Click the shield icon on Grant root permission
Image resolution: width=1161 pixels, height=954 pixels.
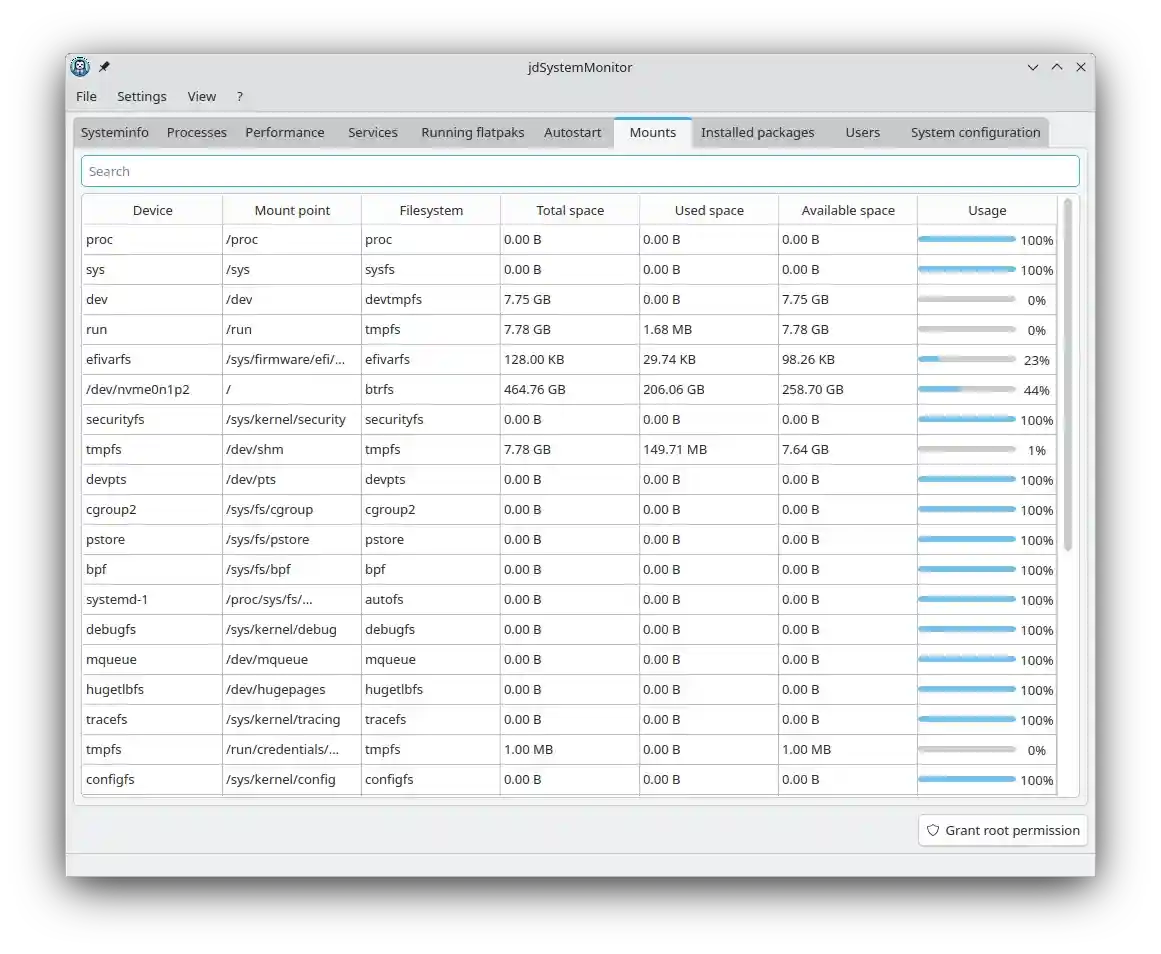933,830
